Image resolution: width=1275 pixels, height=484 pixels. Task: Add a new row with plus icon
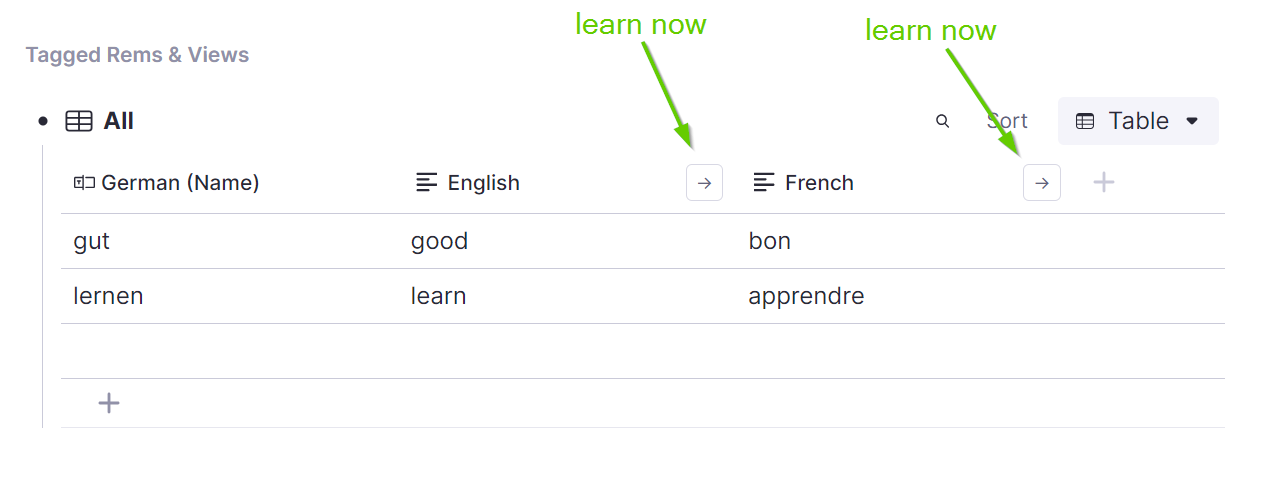109,403
